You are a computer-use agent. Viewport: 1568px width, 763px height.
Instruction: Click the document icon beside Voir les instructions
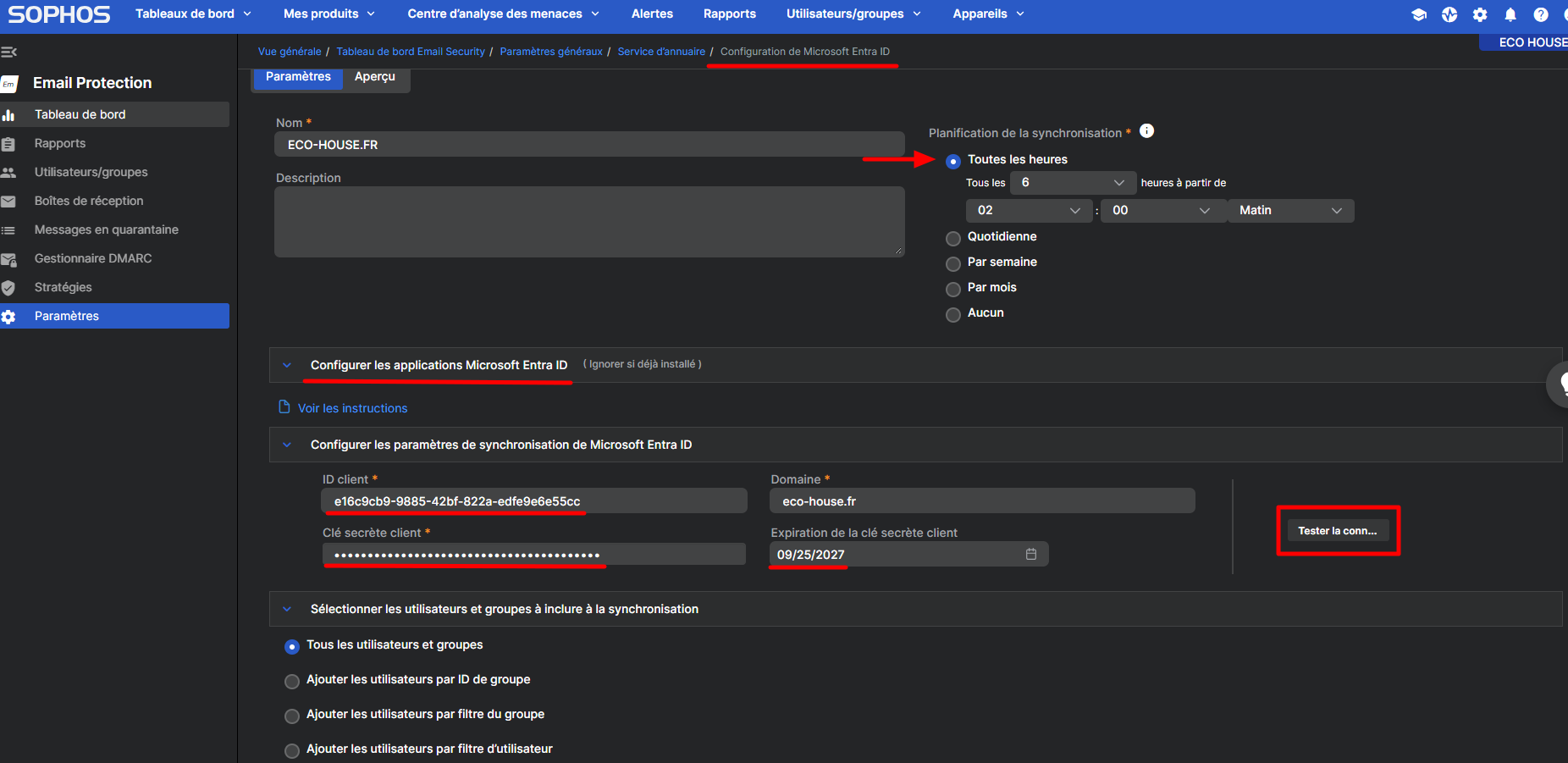click(x=284, y=407)
